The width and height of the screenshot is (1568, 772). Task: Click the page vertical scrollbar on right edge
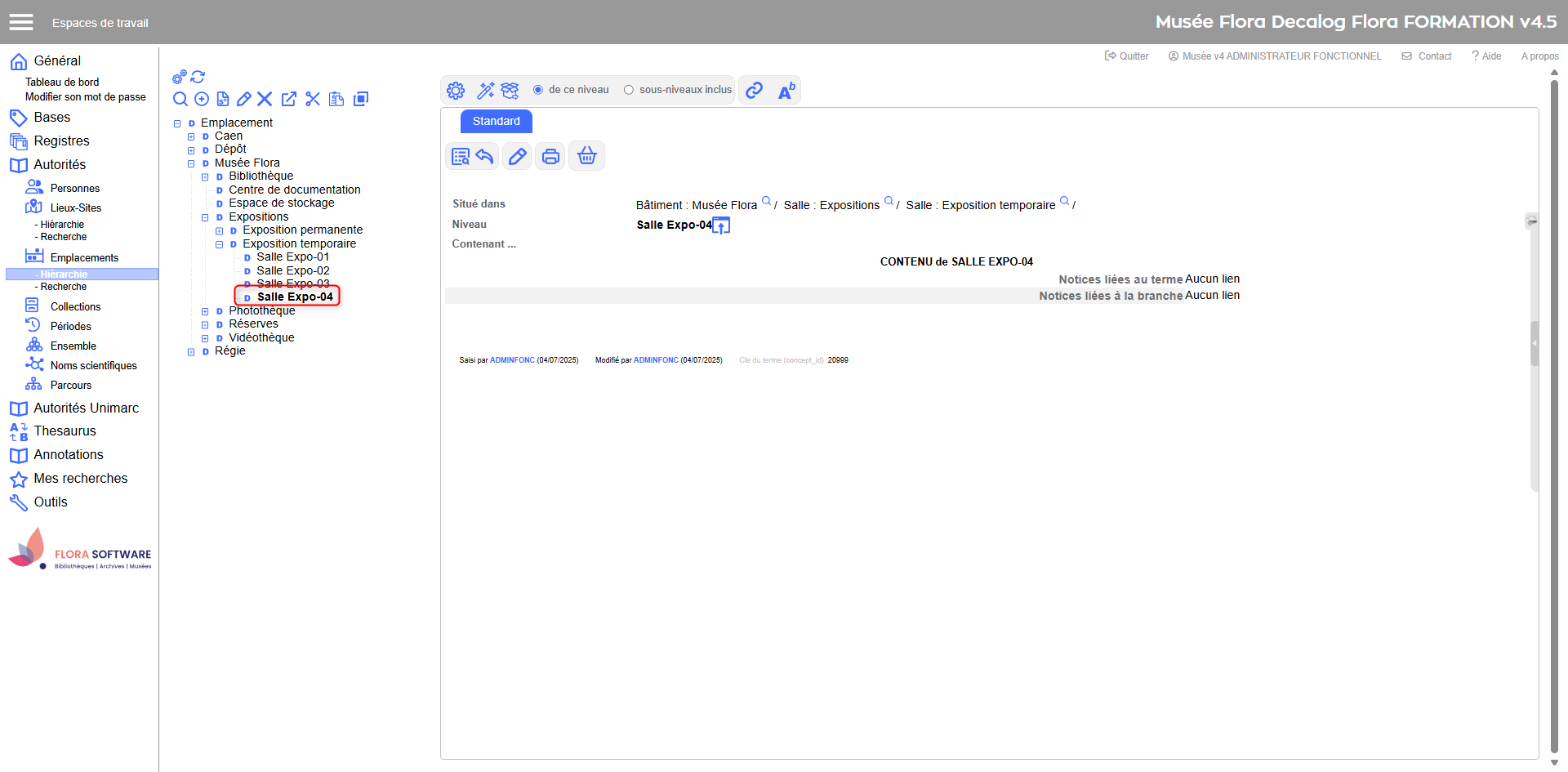pyautogui.click(x=1554, y=408)
